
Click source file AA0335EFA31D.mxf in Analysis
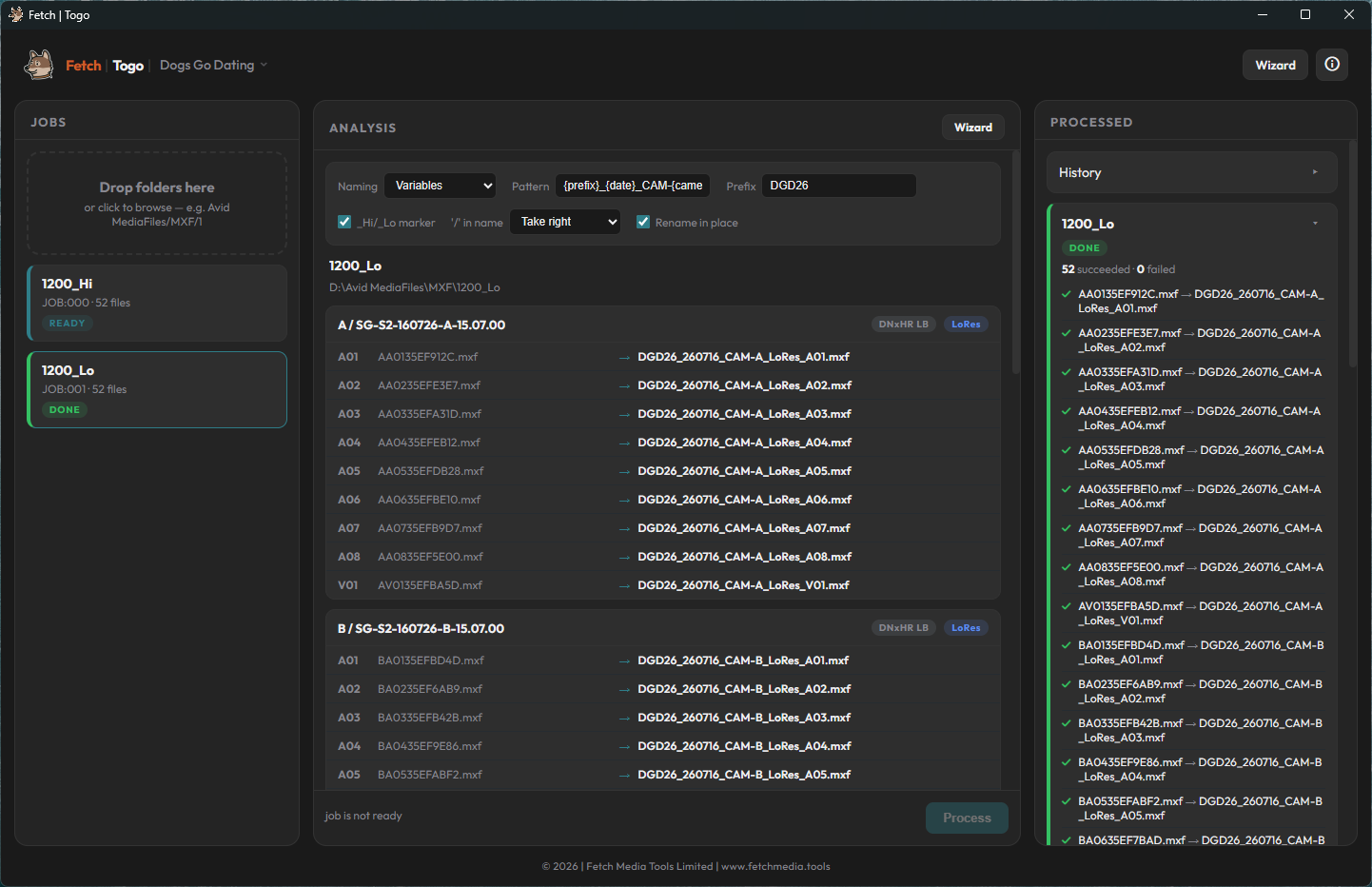[x=429, y=414]
